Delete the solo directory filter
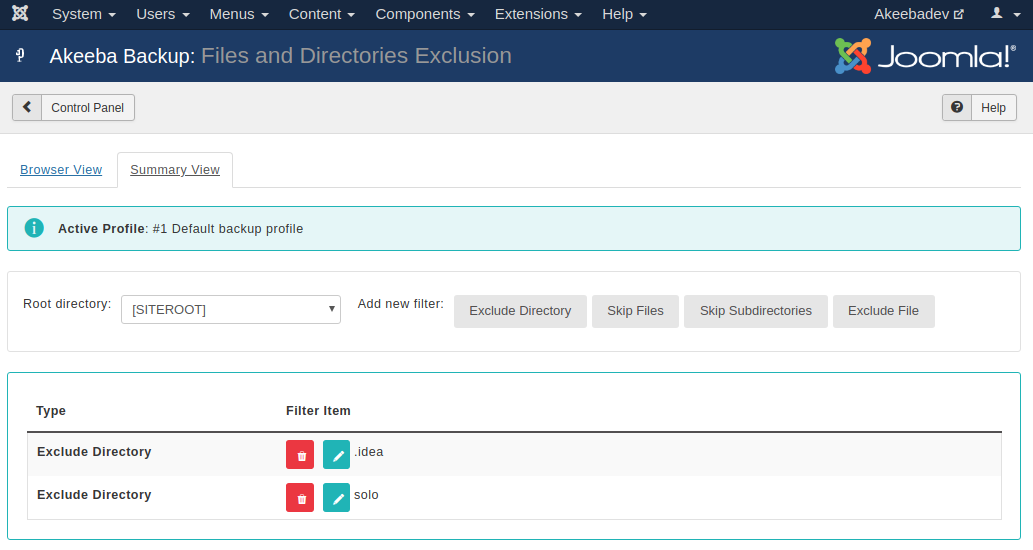The width and height of the screenshot is (1033, 550). pos(300,498)
